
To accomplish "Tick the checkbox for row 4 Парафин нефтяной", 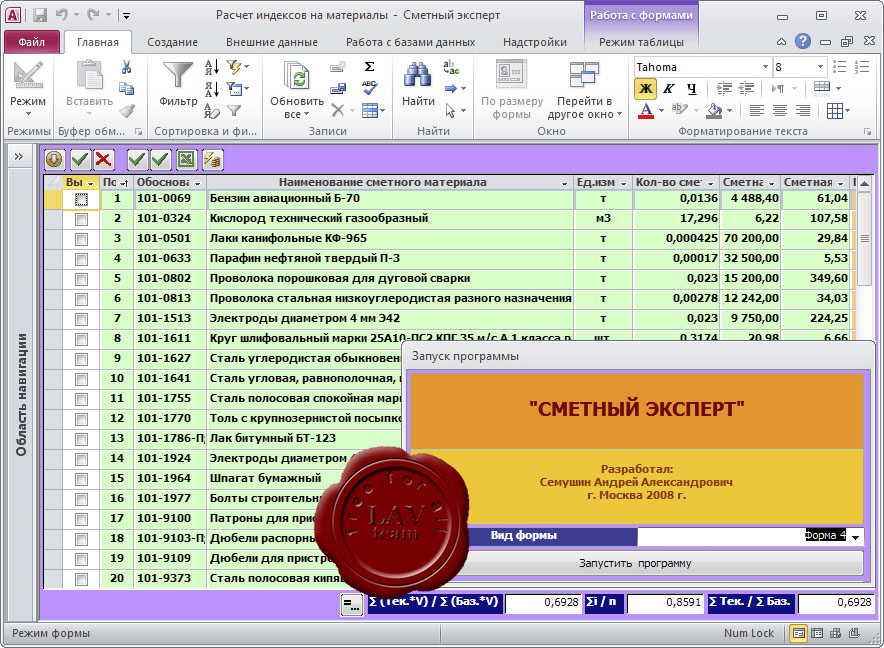I will click(x=81, y=259).
